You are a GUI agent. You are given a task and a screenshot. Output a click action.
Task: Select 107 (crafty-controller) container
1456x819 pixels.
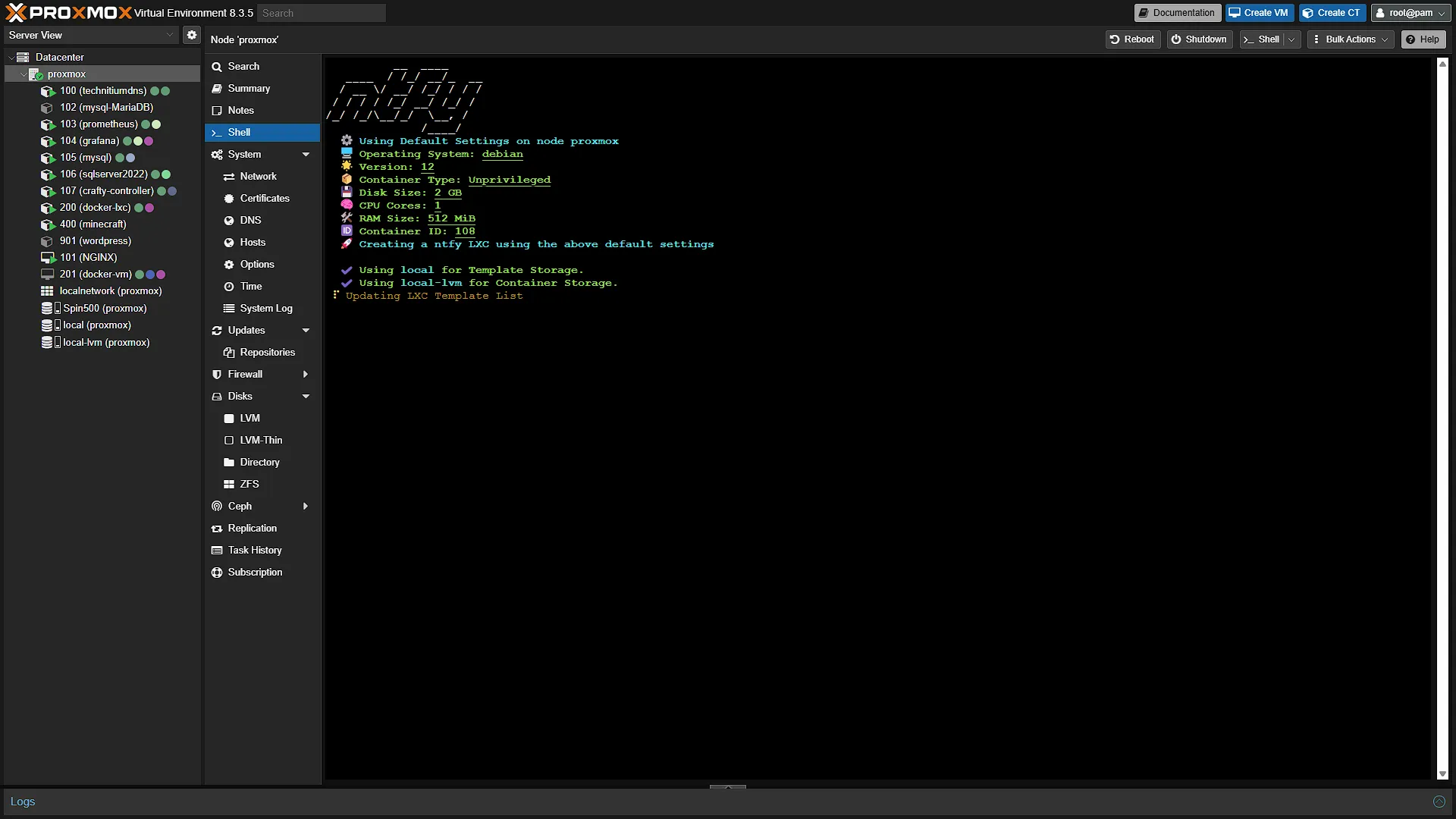point(102,191)
